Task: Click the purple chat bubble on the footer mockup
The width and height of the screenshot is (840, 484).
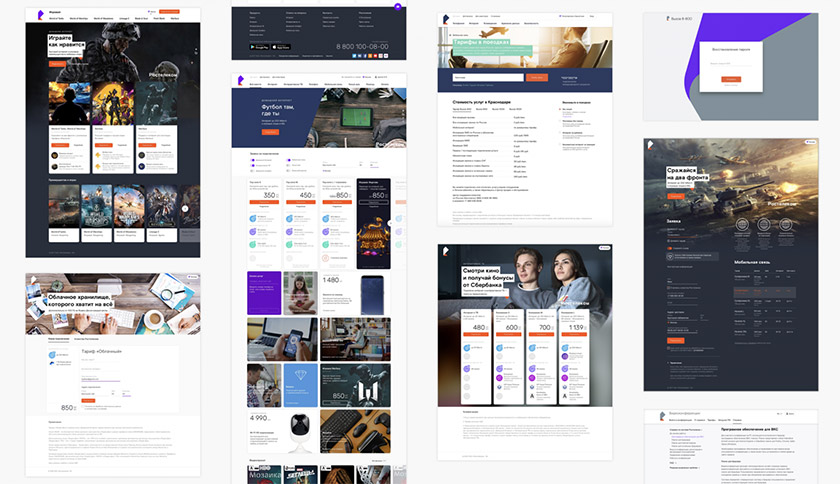Action: coord(398,6)
